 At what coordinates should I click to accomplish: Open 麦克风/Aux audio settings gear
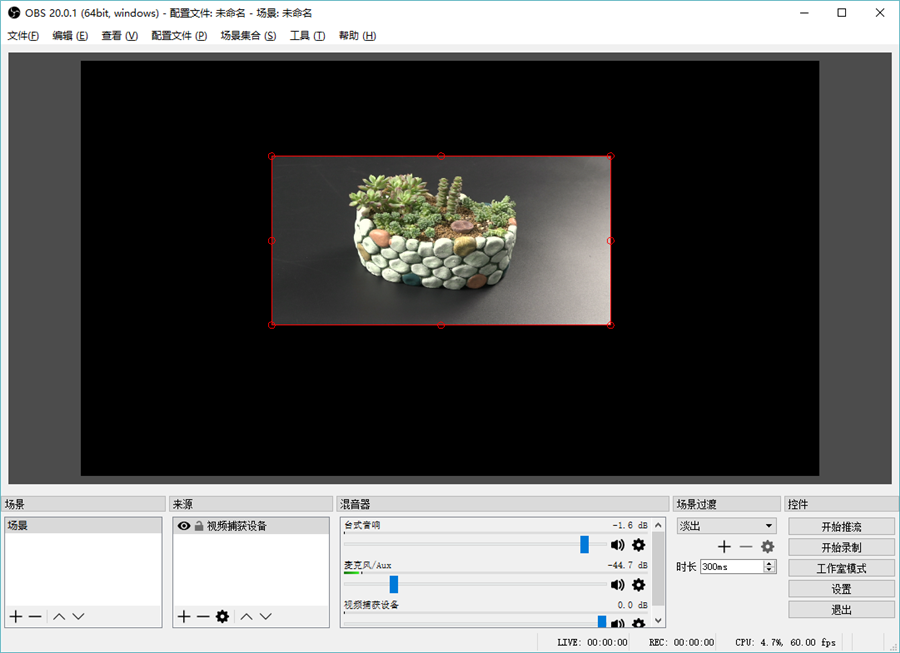(638, 585)
